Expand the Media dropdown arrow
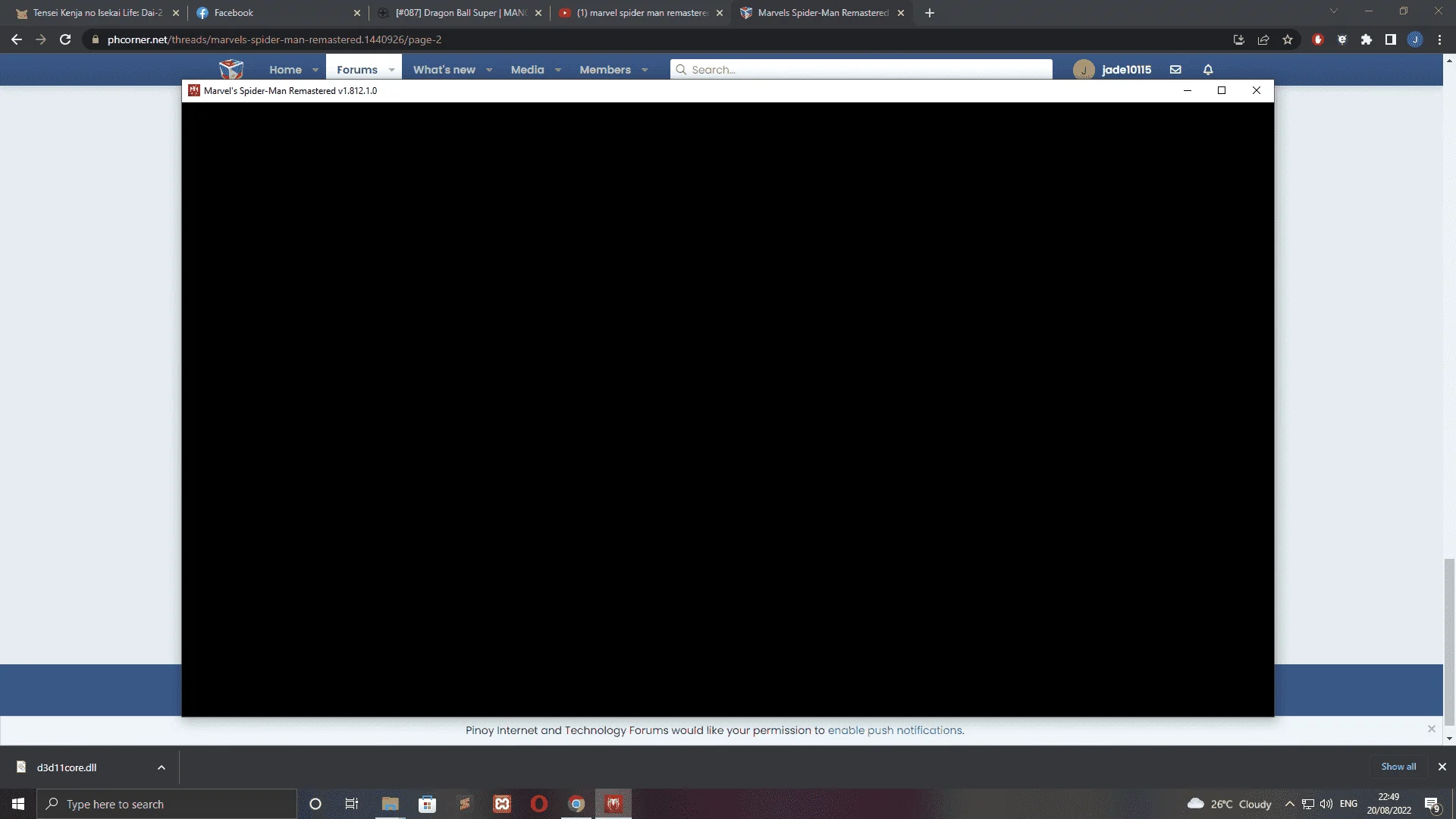The height and width of the screenshot is (819, 1456). [558, 70]
